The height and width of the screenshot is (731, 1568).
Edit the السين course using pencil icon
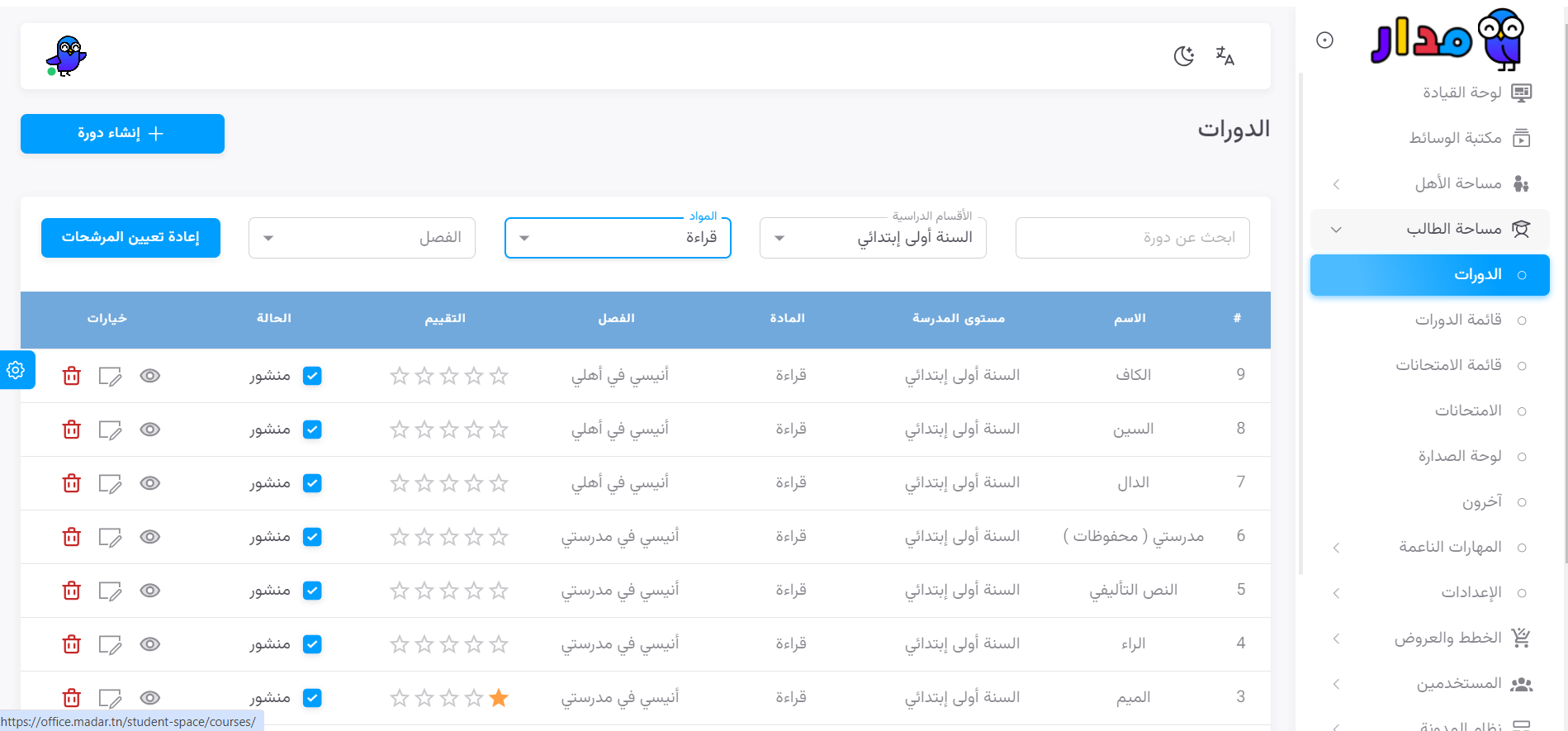click(x=110, y=430)
